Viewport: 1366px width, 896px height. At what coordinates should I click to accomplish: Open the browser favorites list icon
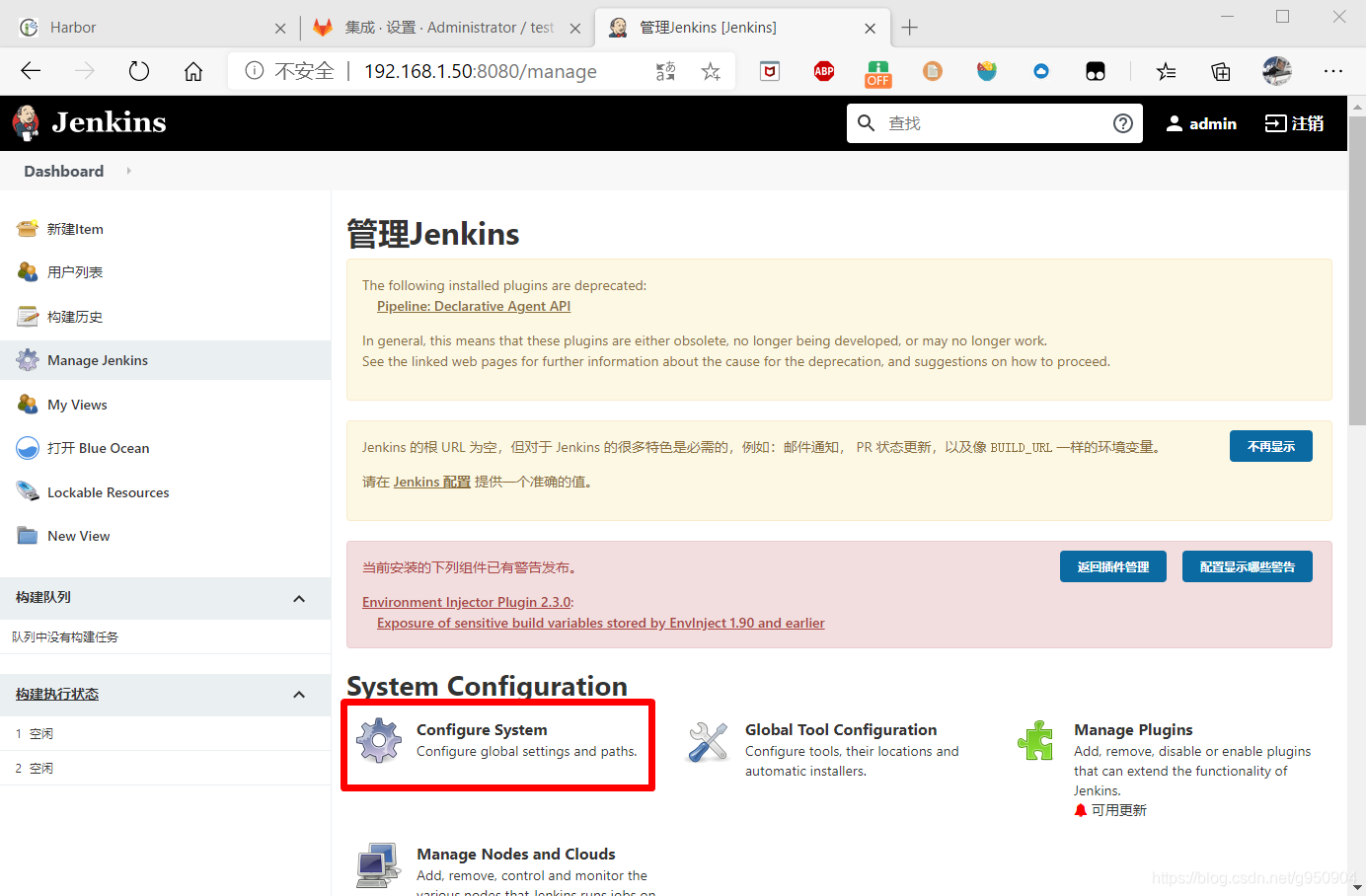click(1167, 71)
